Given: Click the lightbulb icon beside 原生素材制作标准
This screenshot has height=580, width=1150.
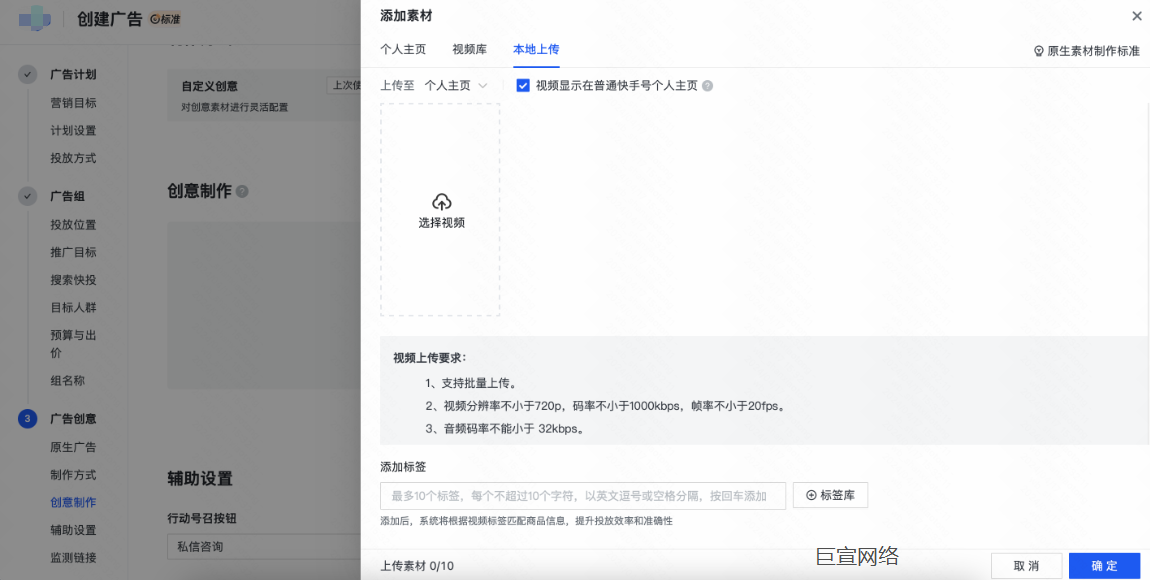Looking at the screenshot, I should (x=1039, y=51).
